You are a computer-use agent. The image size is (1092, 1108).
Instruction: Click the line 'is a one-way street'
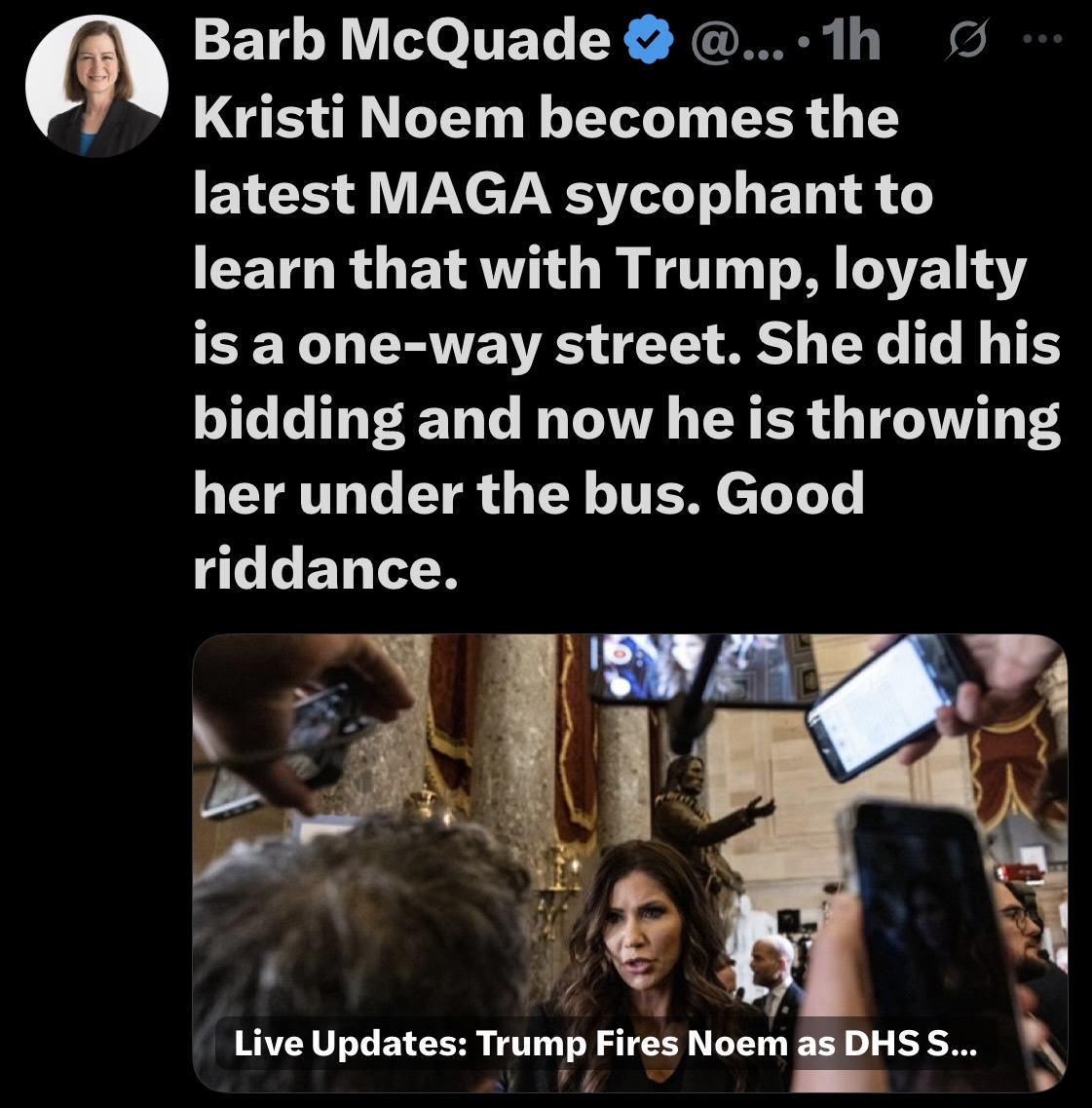click(467, 343)
